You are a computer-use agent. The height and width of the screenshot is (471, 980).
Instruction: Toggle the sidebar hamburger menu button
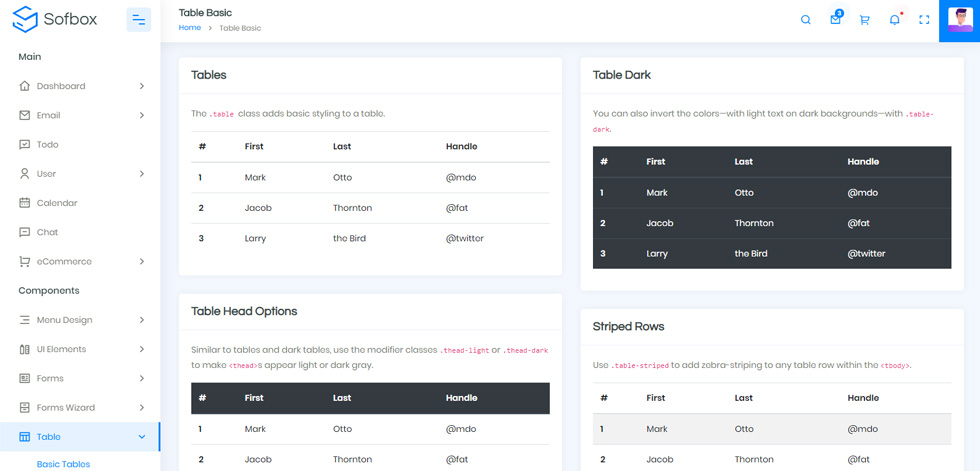(139, 20)
